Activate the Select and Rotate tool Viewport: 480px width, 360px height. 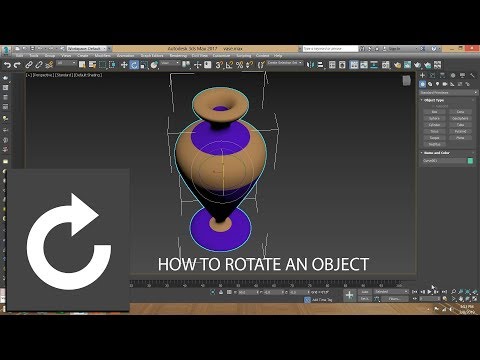tap(134, 65)
